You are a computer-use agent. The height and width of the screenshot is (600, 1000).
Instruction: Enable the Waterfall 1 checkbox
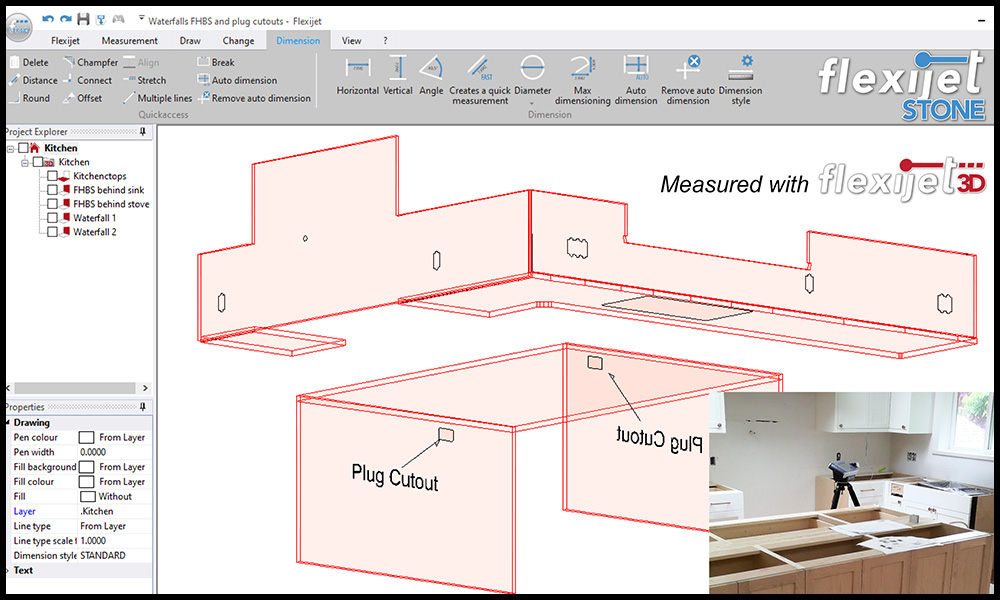53,217
